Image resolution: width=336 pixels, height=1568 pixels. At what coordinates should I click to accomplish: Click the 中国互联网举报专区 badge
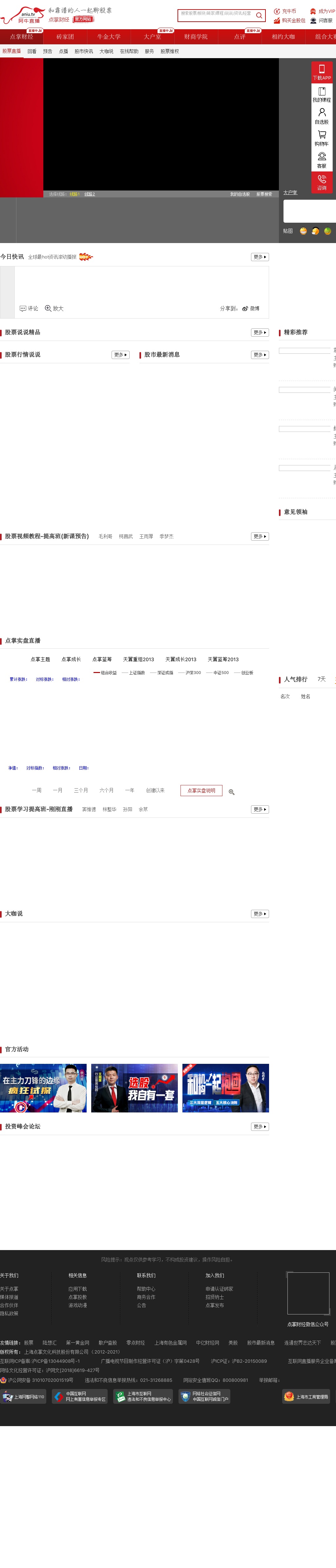pyautogui.click(x=80, y=1396)
